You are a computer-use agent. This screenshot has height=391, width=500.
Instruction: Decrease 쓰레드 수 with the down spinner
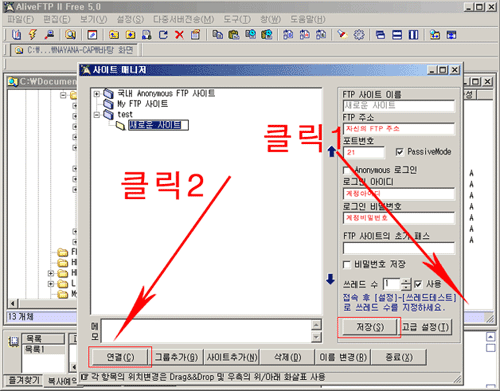[406, 287]
